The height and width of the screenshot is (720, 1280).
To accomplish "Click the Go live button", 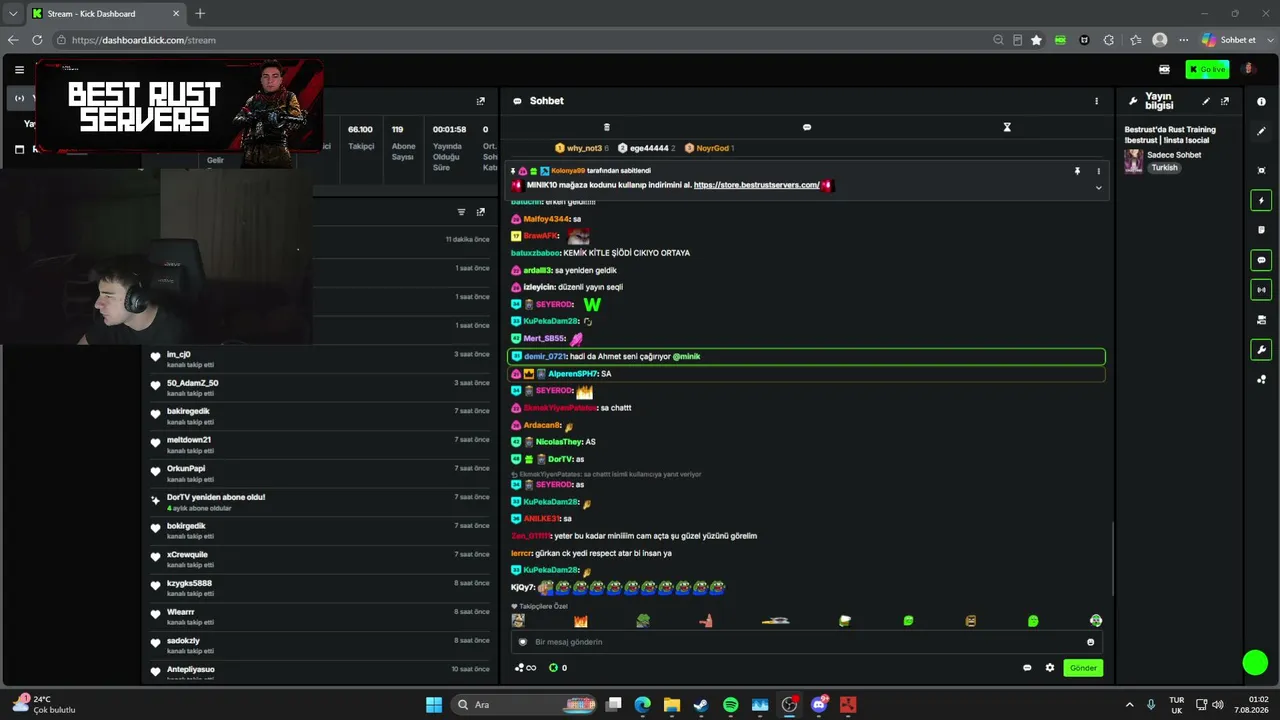I will (1207, 69).
